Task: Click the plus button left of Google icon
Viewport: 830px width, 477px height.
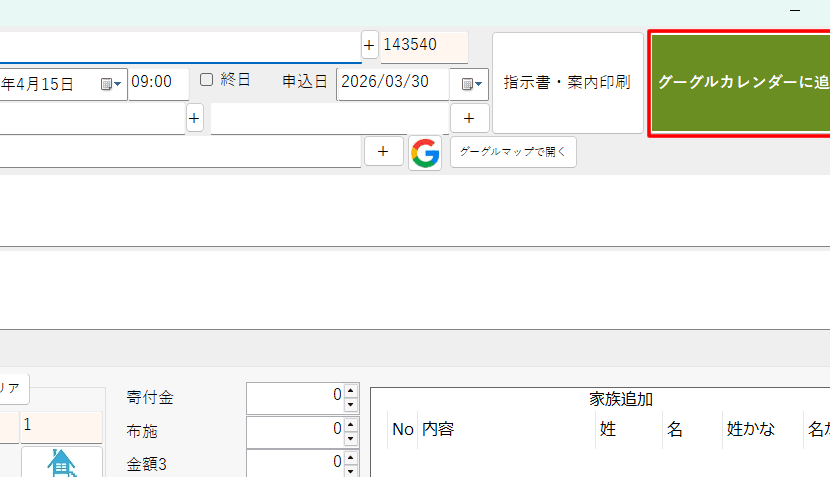Action: point(383,152)
